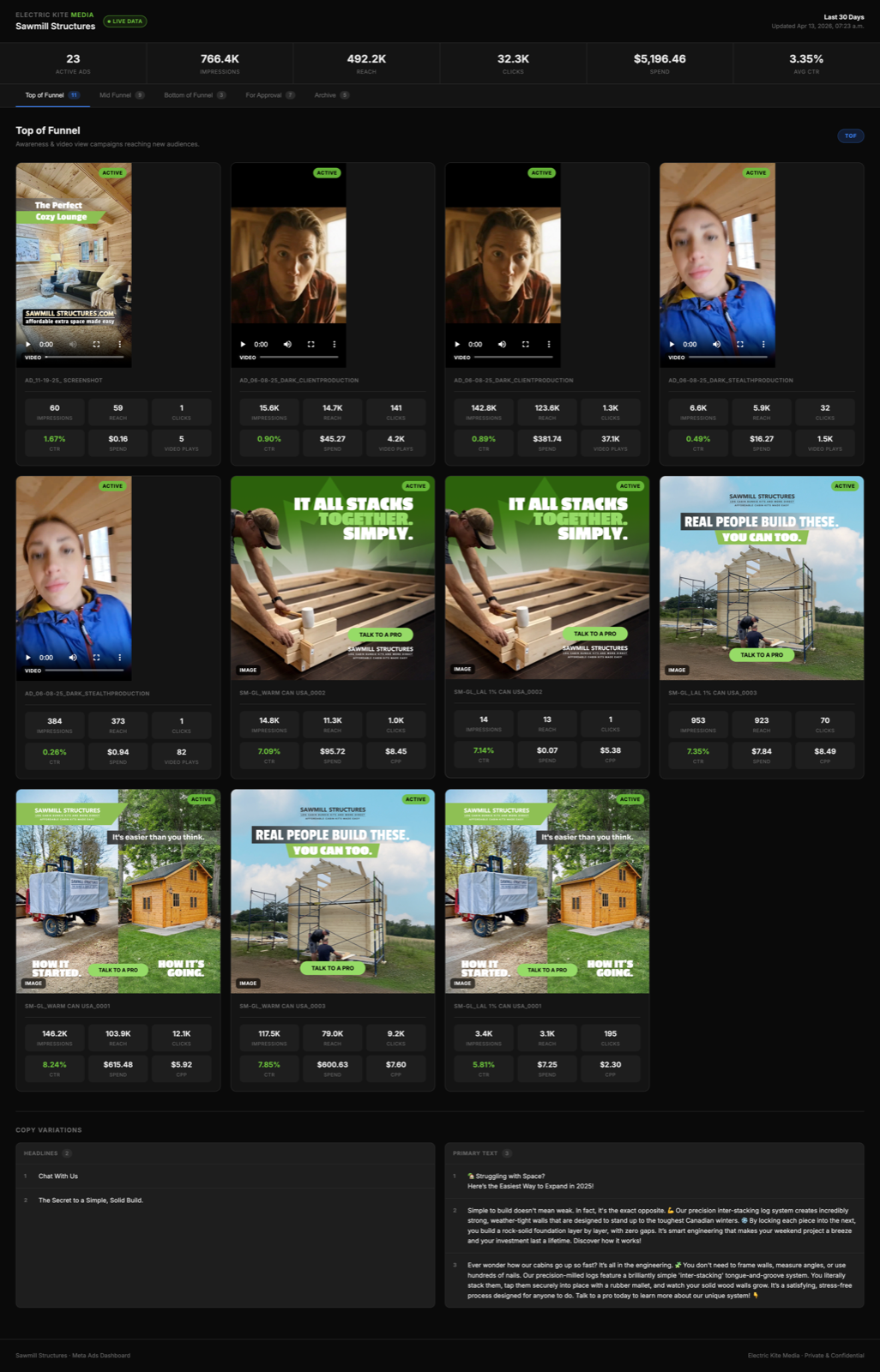Click fullscreen icon on the 15.6K impressions video
The image size is (880, 1372).
click(310, 345)
